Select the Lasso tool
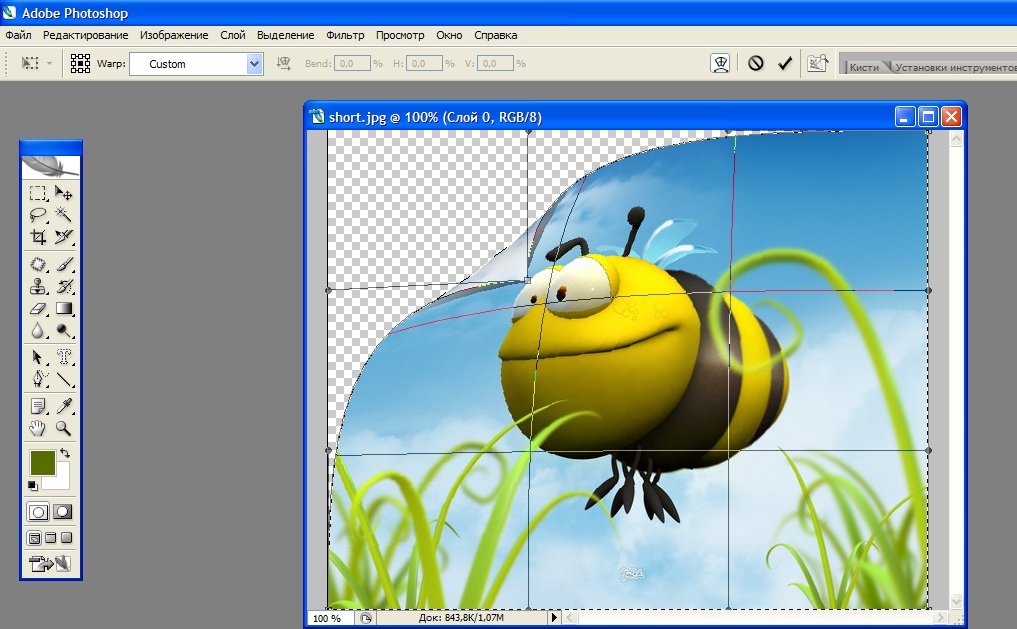The width and height of the screenshot is (1017, 629). tap(38, 215)
